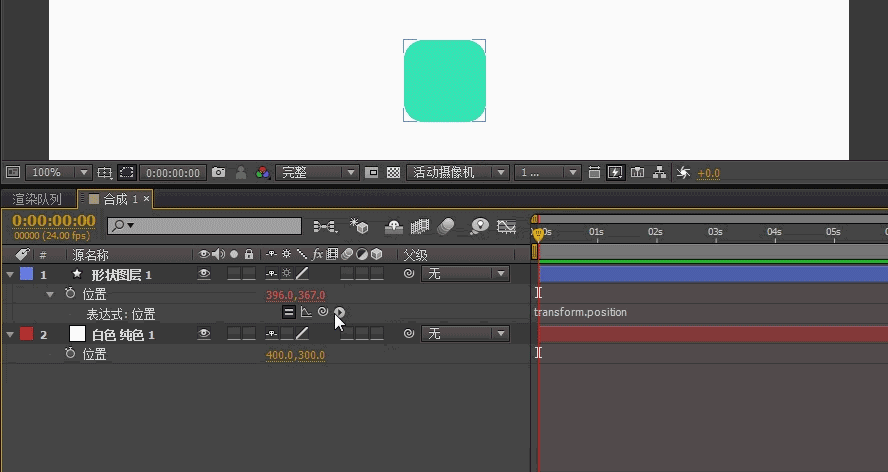
Task: Take a snapshot with camera icon
Action: [219, 172]
